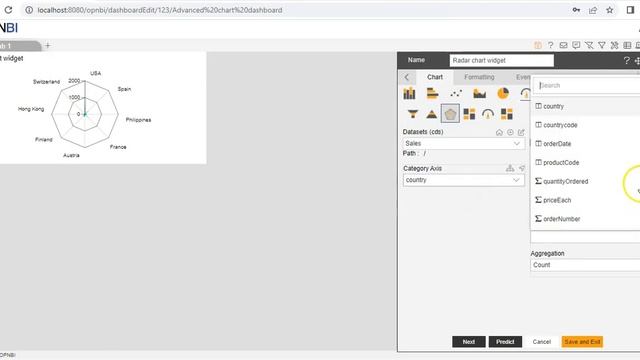The width and height of the screenshot is (640, 360).
Task: Click the browser address bar URL
Action: 160,10
